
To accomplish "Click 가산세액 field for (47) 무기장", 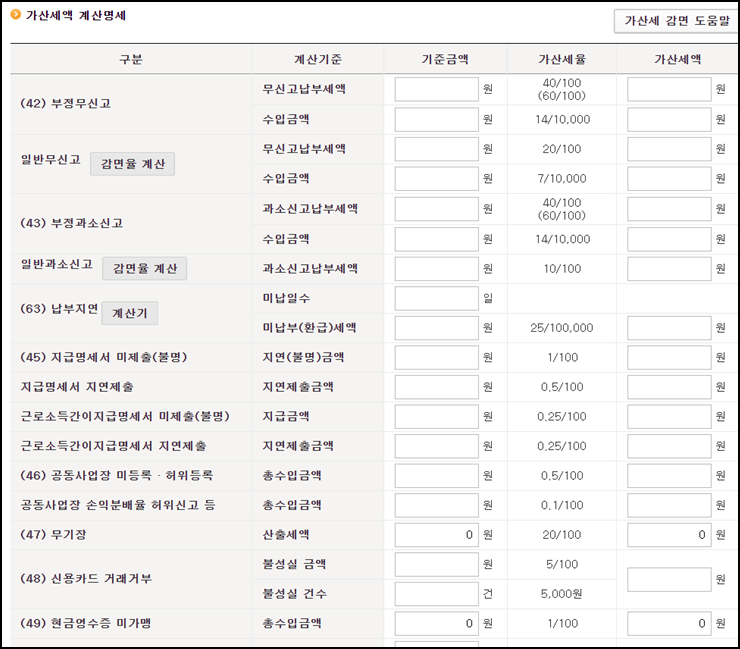I will coord(669,535).
